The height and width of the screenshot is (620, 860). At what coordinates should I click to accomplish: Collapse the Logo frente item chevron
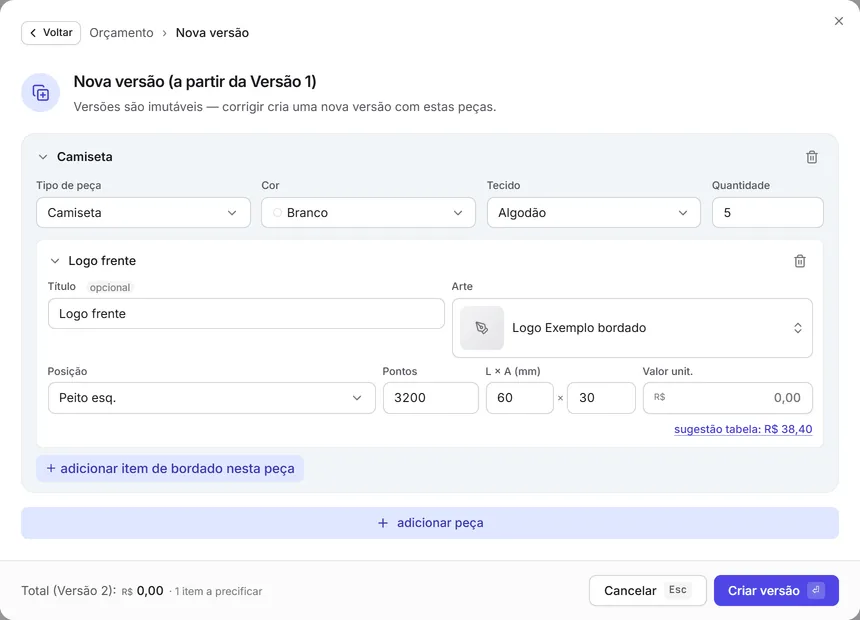pyautogui.click(x=55, y=261)
